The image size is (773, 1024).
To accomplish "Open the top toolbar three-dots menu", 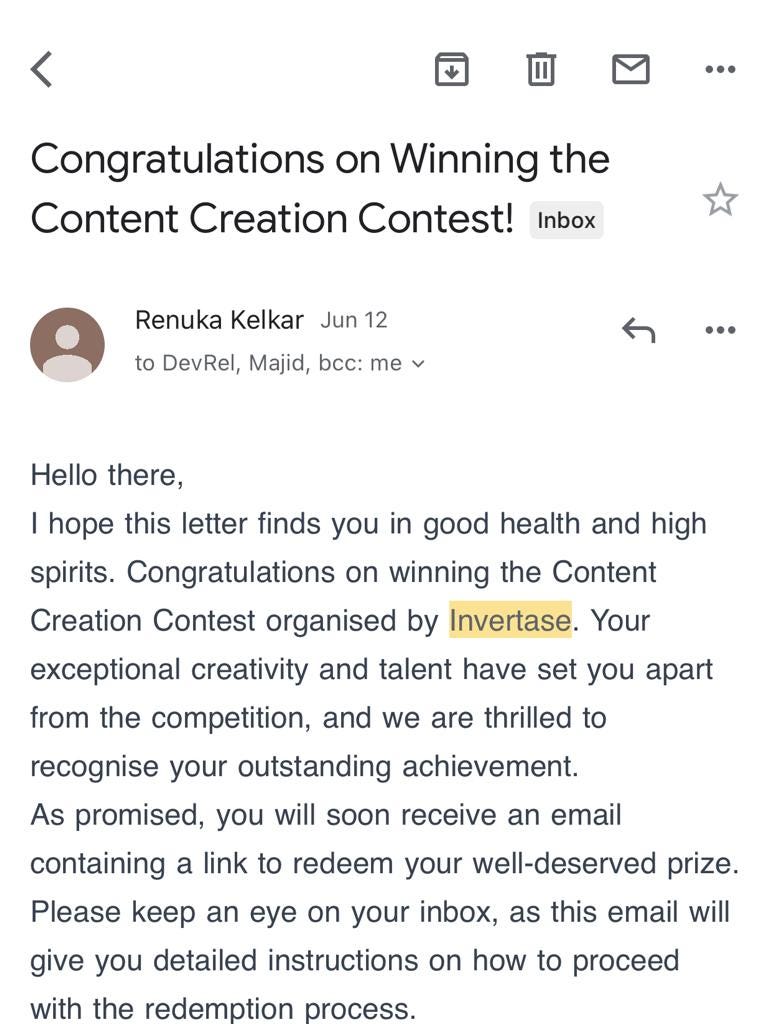I will [x=721, y=69].
